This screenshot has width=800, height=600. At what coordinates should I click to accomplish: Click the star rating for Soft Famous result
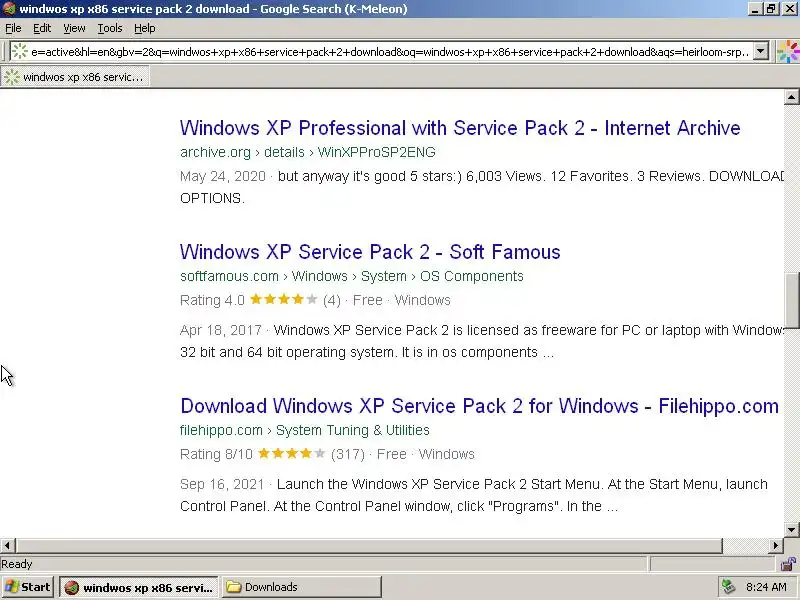284,299
